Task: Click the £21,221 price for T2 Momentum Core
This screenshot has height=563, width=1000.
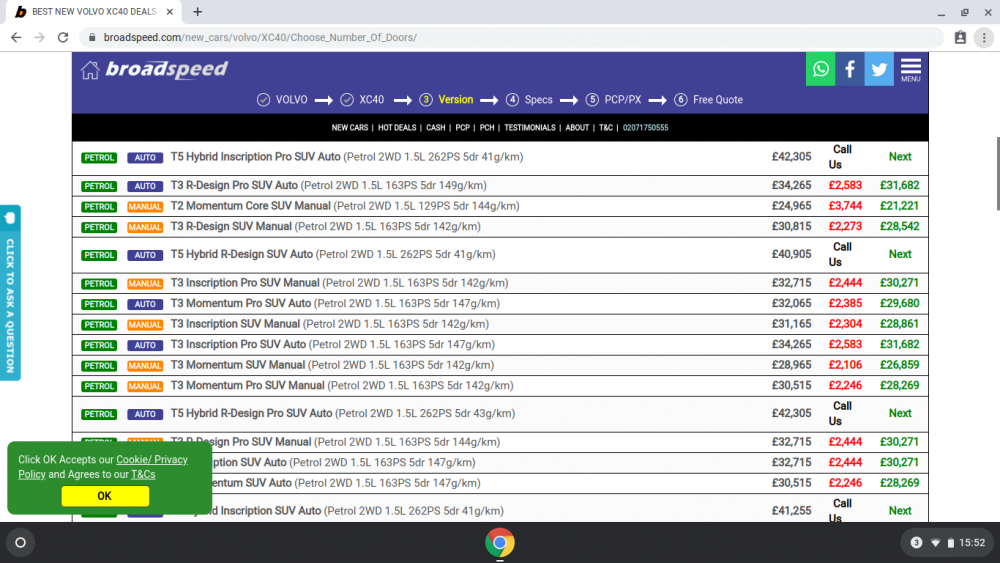Action: [899, 206]
